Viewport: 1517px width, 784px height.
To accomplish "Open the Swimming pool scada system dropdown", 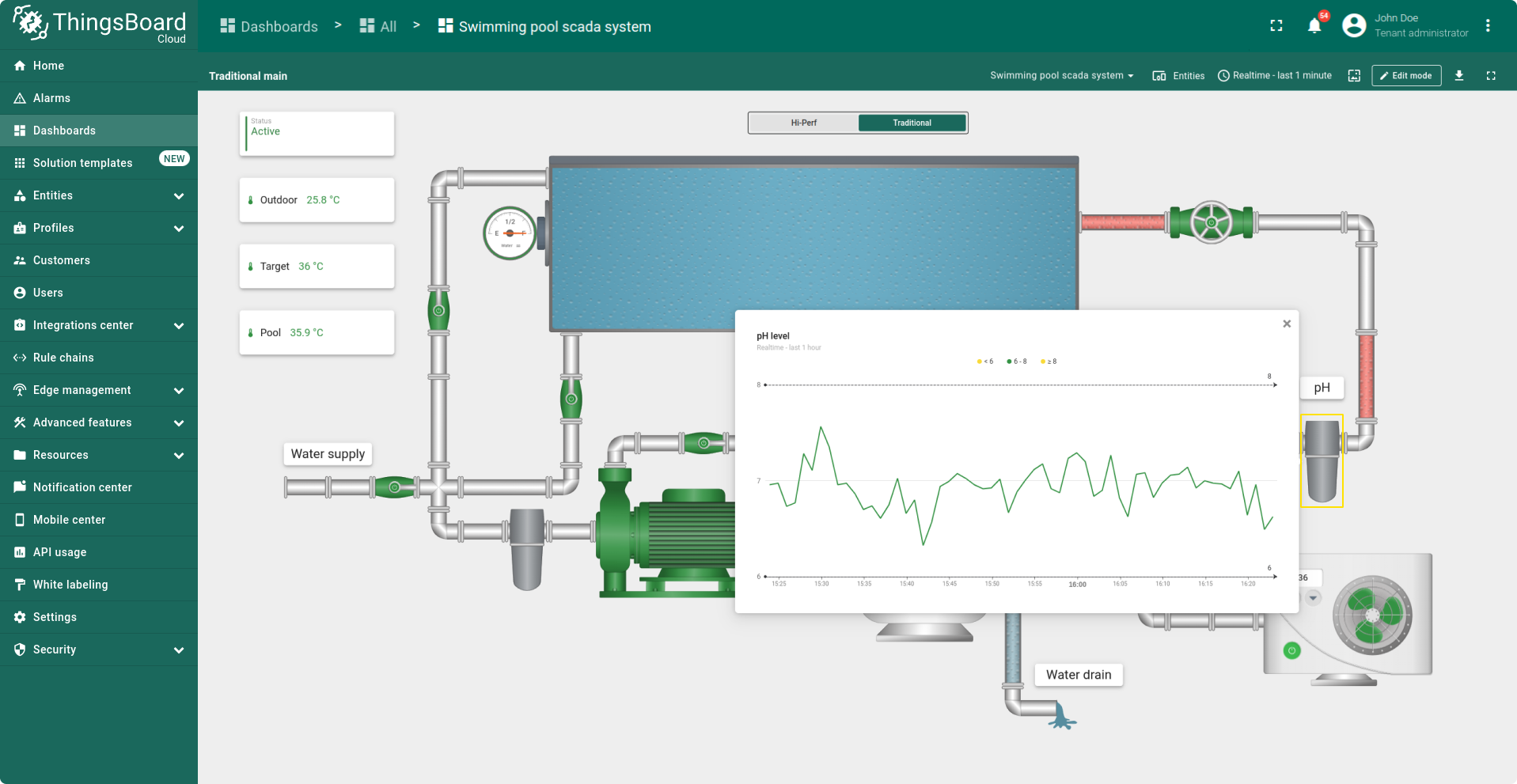I will (1062, 75).
